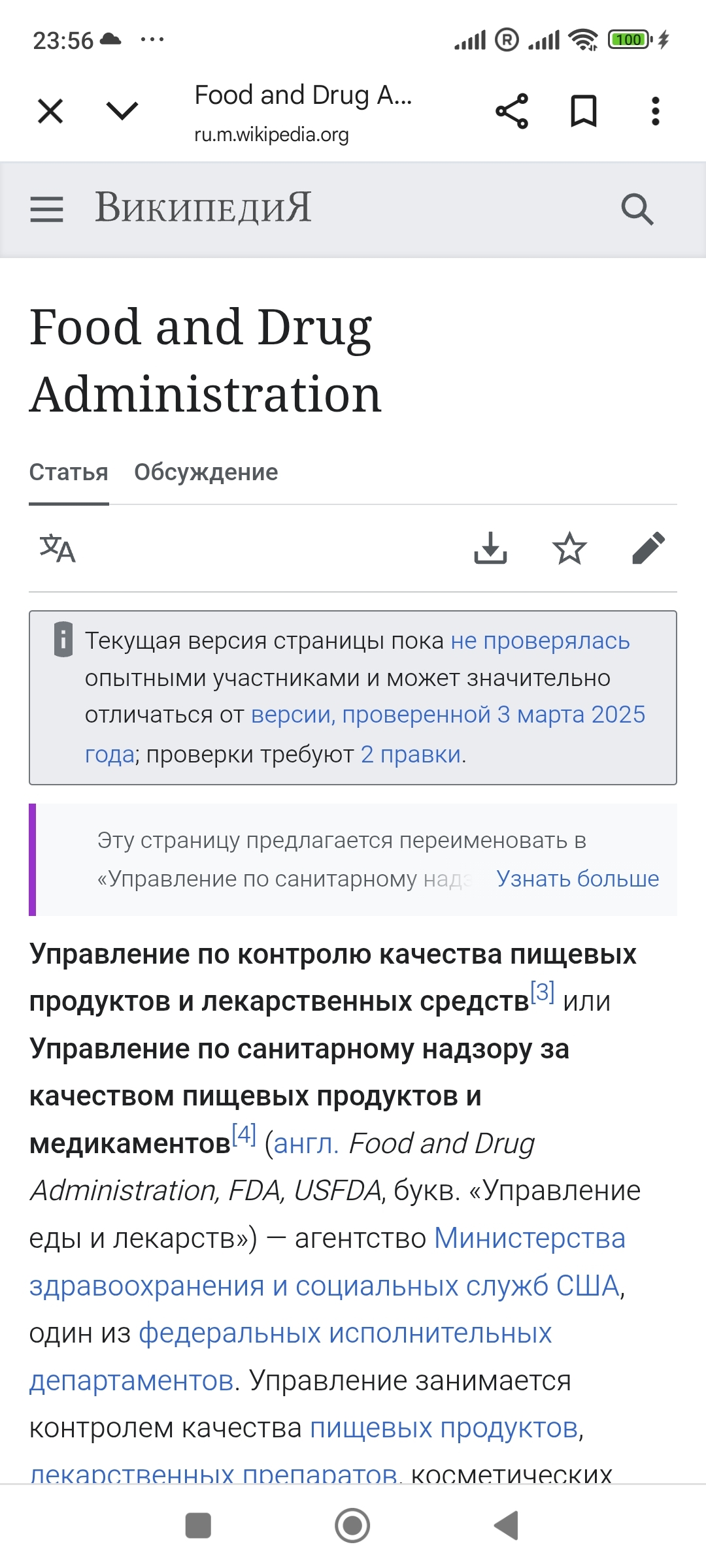Add article to watchlist with star icon

point(569,547)
